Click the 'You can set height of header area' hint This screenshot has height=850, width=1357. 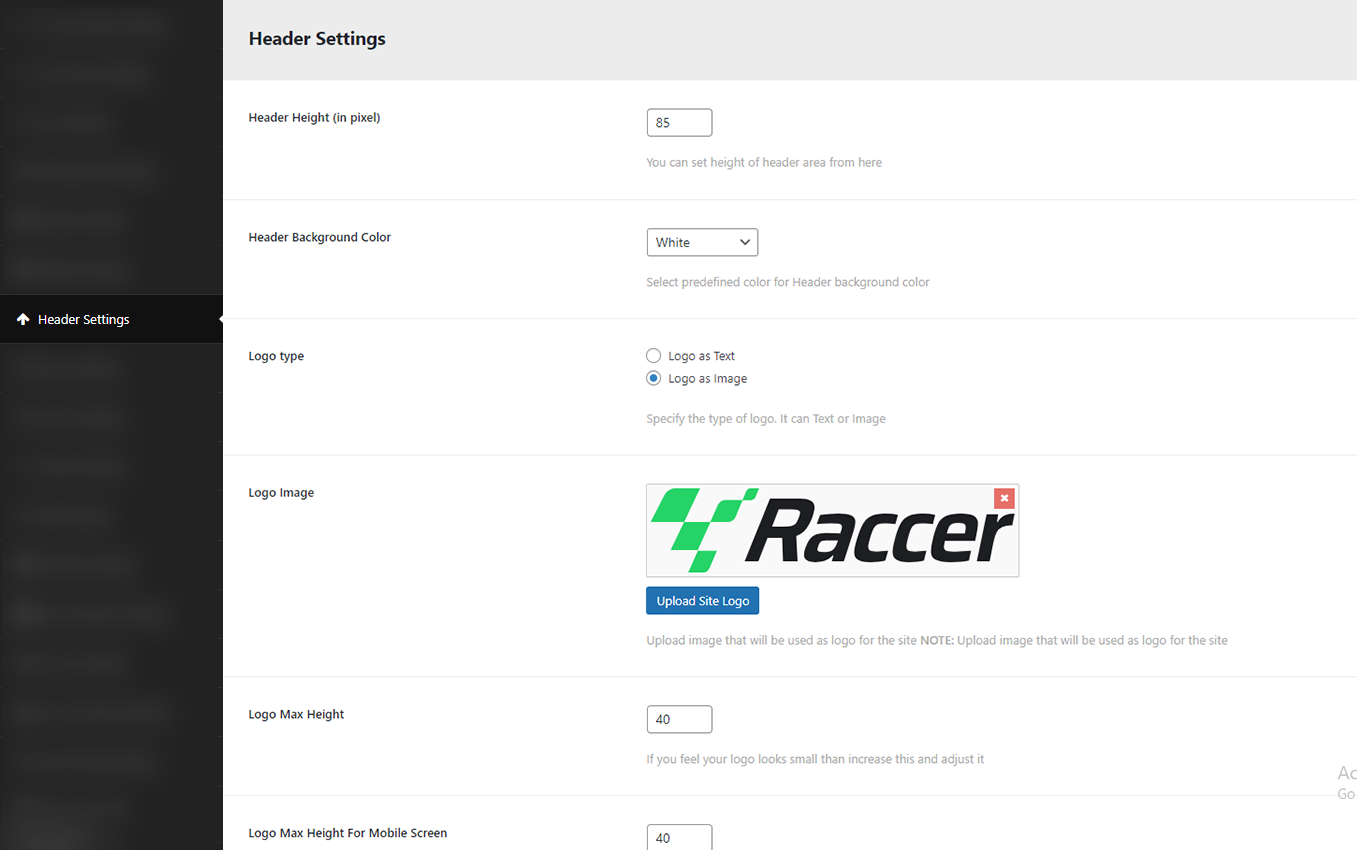click(x=764, y=163)
